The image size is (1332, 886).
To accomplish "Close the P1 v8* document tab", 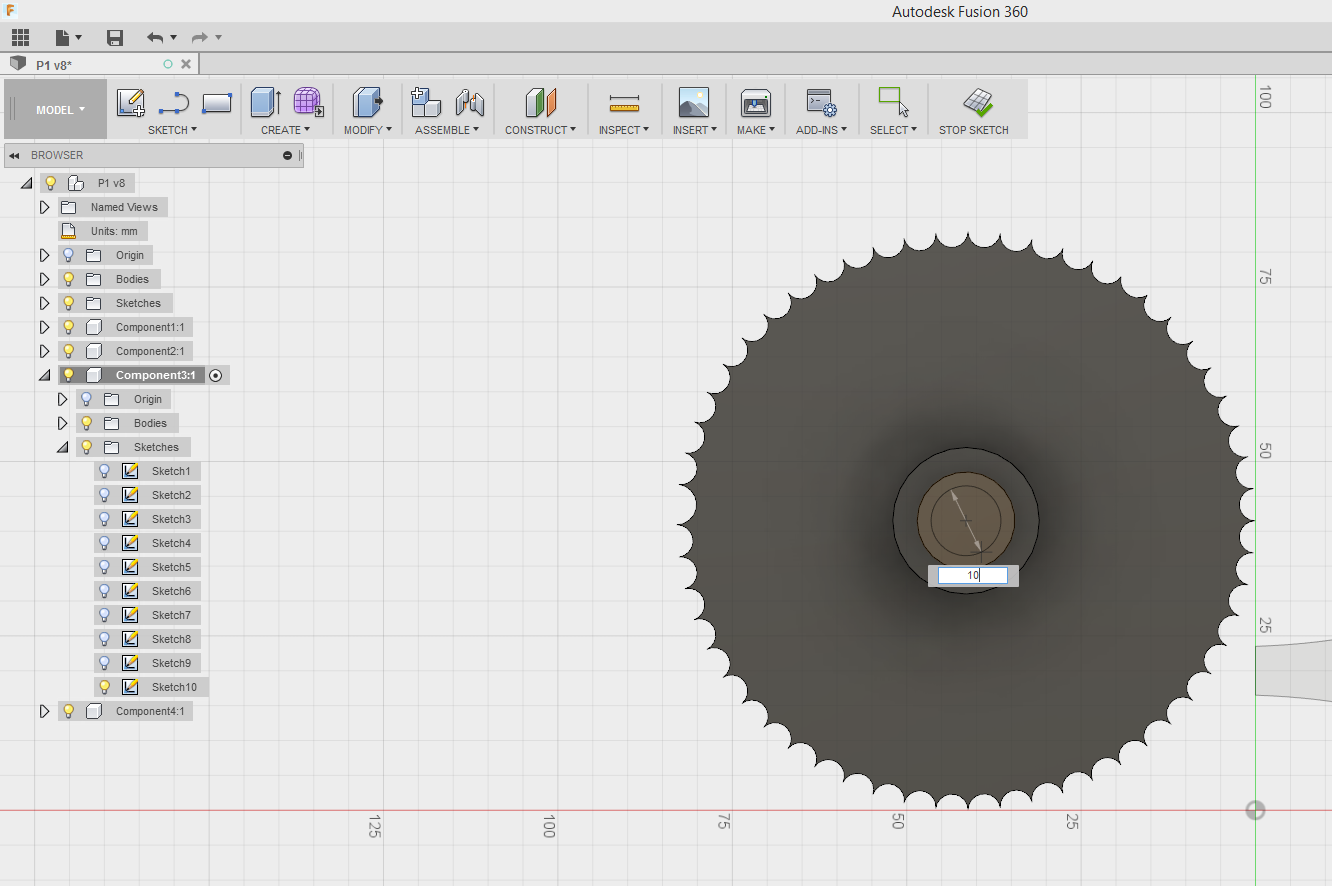I will coord(186,64).
